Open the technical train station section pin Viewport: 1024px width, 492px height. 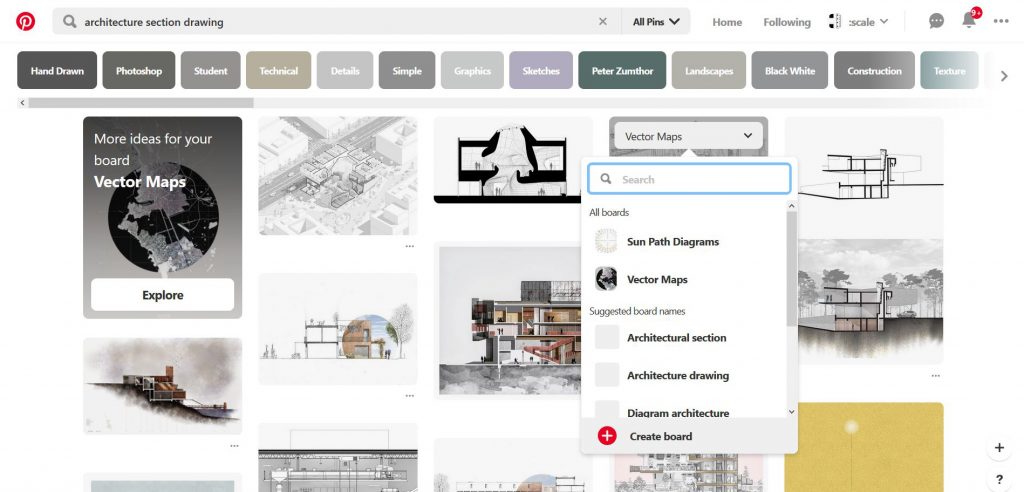(338, 457)
